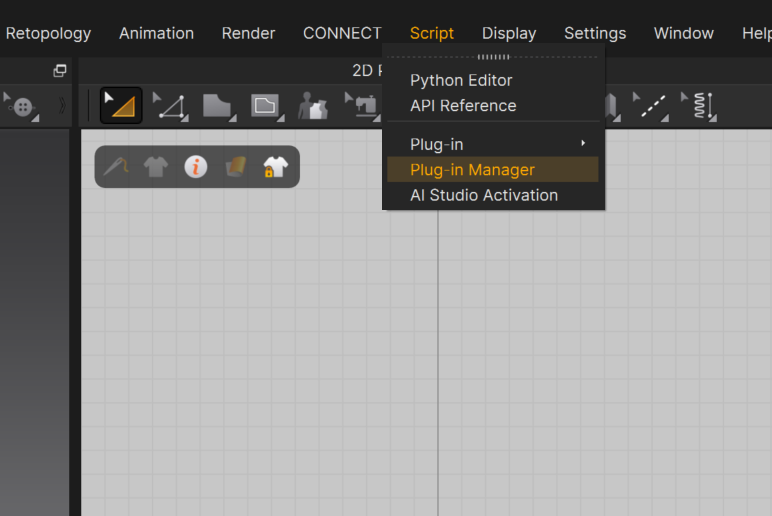Expand the toolbar with double chevron
The image size is (772, 516).
click(62, 106)
